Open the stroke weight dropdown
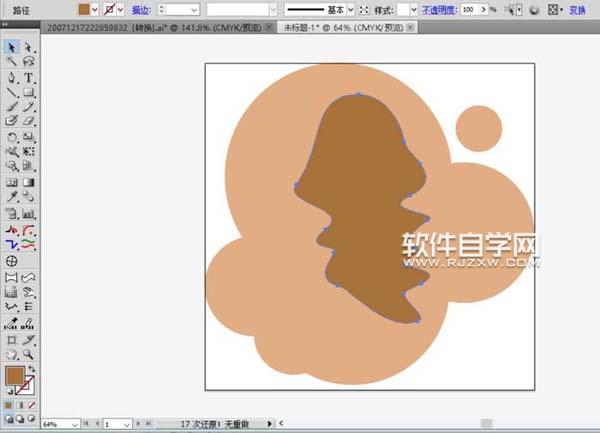 tap(194, 10)
